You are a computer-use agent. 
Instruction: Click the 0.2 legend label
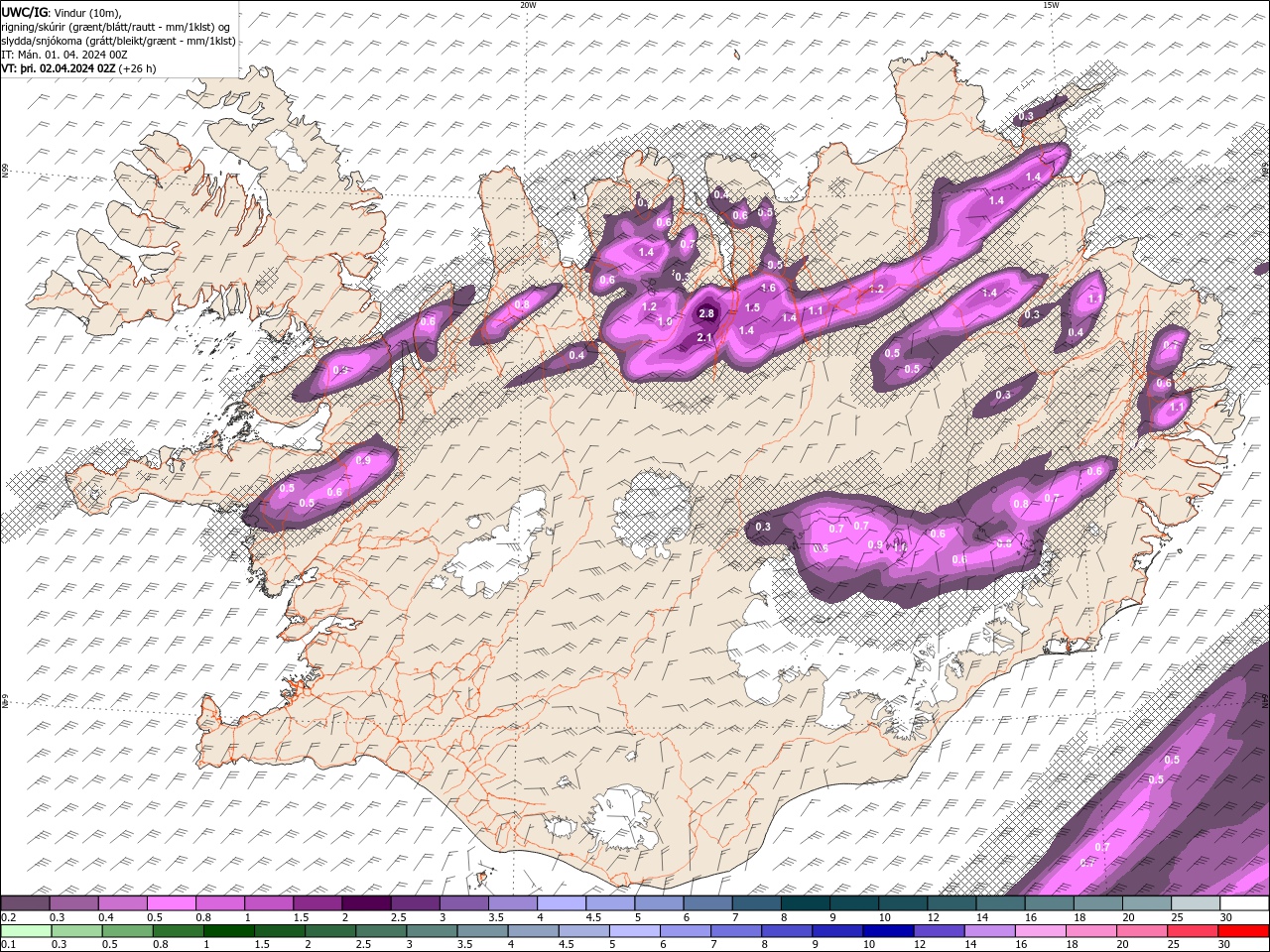click(8, 917)
